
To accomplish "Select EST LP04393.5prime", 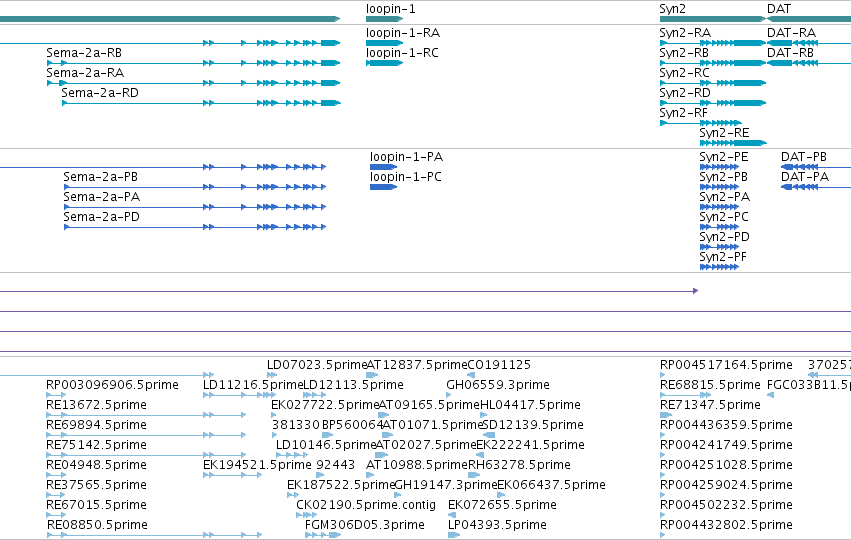I will point(497,525).
